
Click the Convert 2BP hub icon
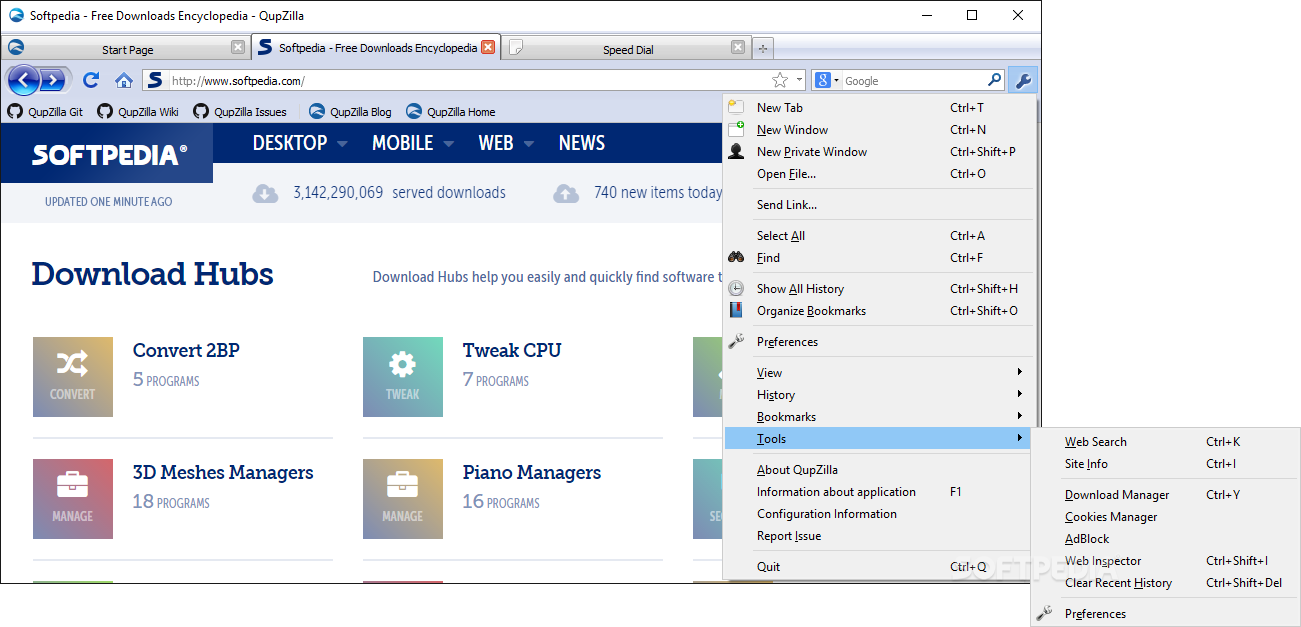(x=73, y=377)
